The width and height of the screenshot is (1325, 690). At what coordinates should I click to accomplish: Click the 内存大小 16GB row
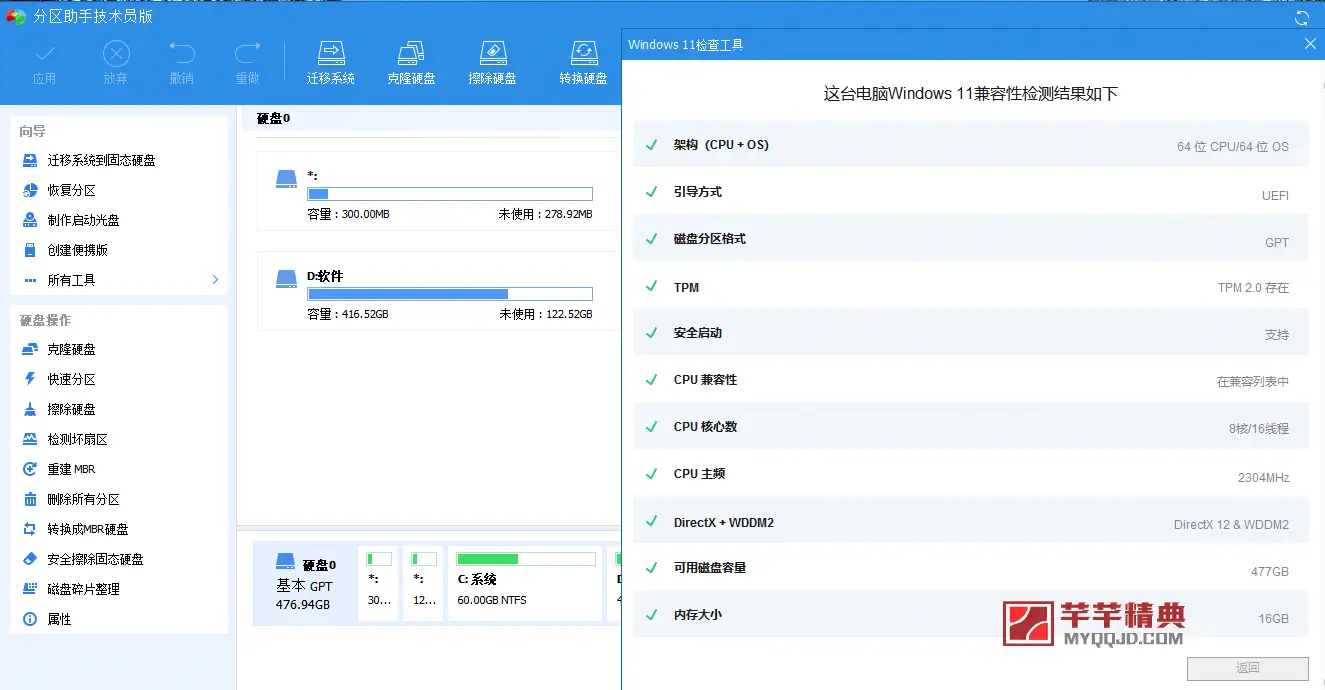[971, 616]
